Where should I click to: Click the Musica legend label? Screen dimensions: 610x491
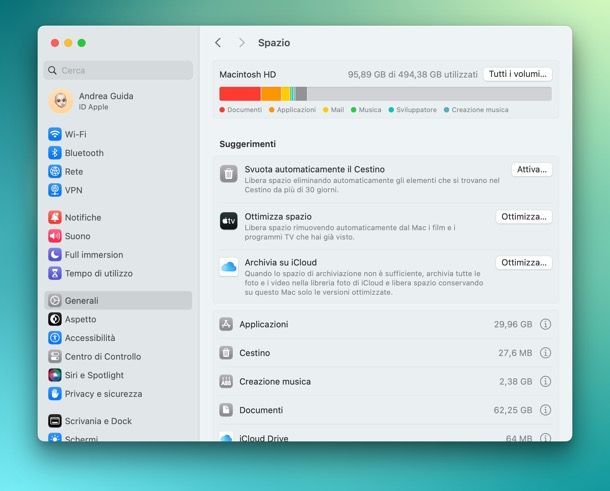tap(370, 110)
